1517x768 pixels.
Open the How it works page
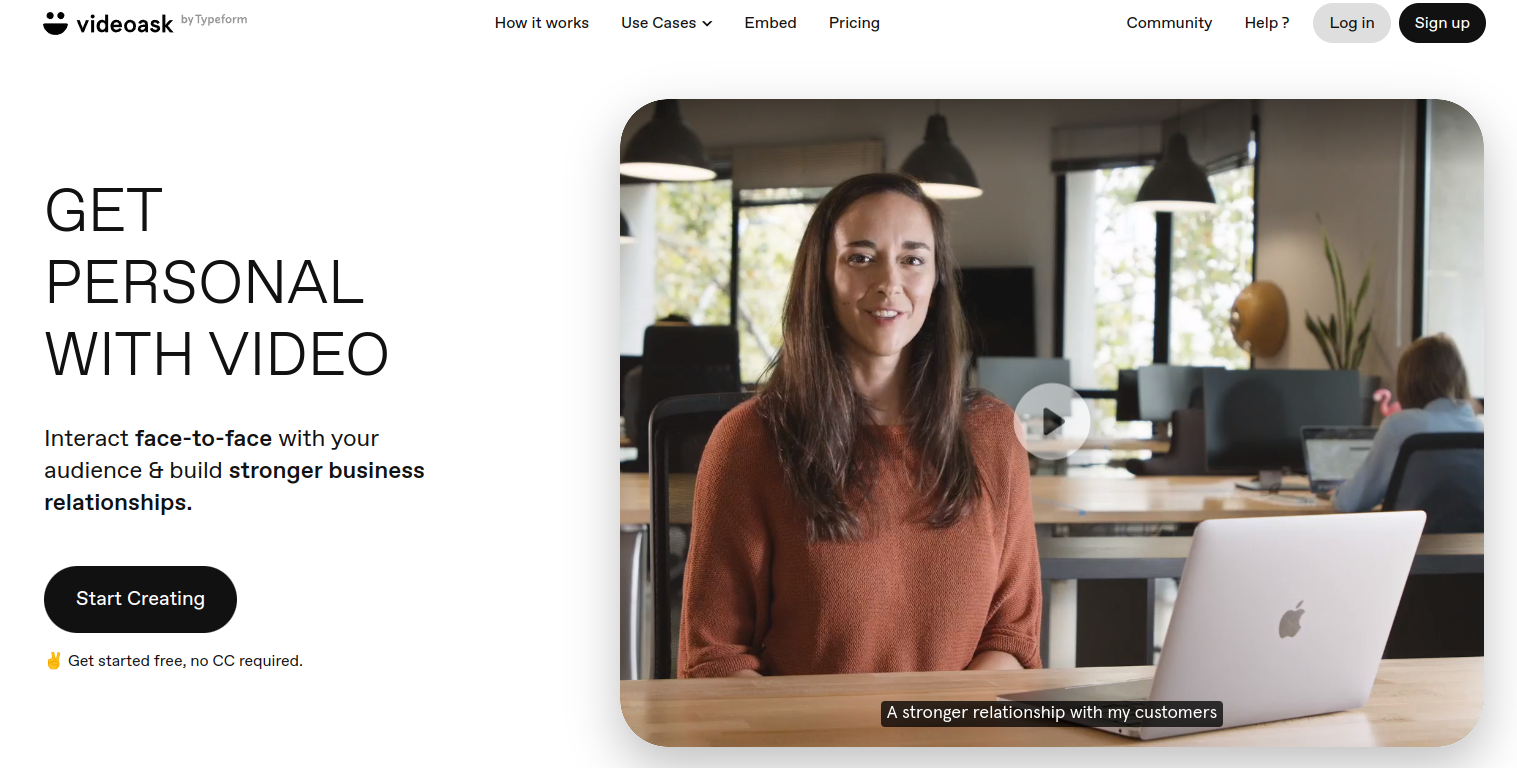pyautogui.click(x=542, y=23)
